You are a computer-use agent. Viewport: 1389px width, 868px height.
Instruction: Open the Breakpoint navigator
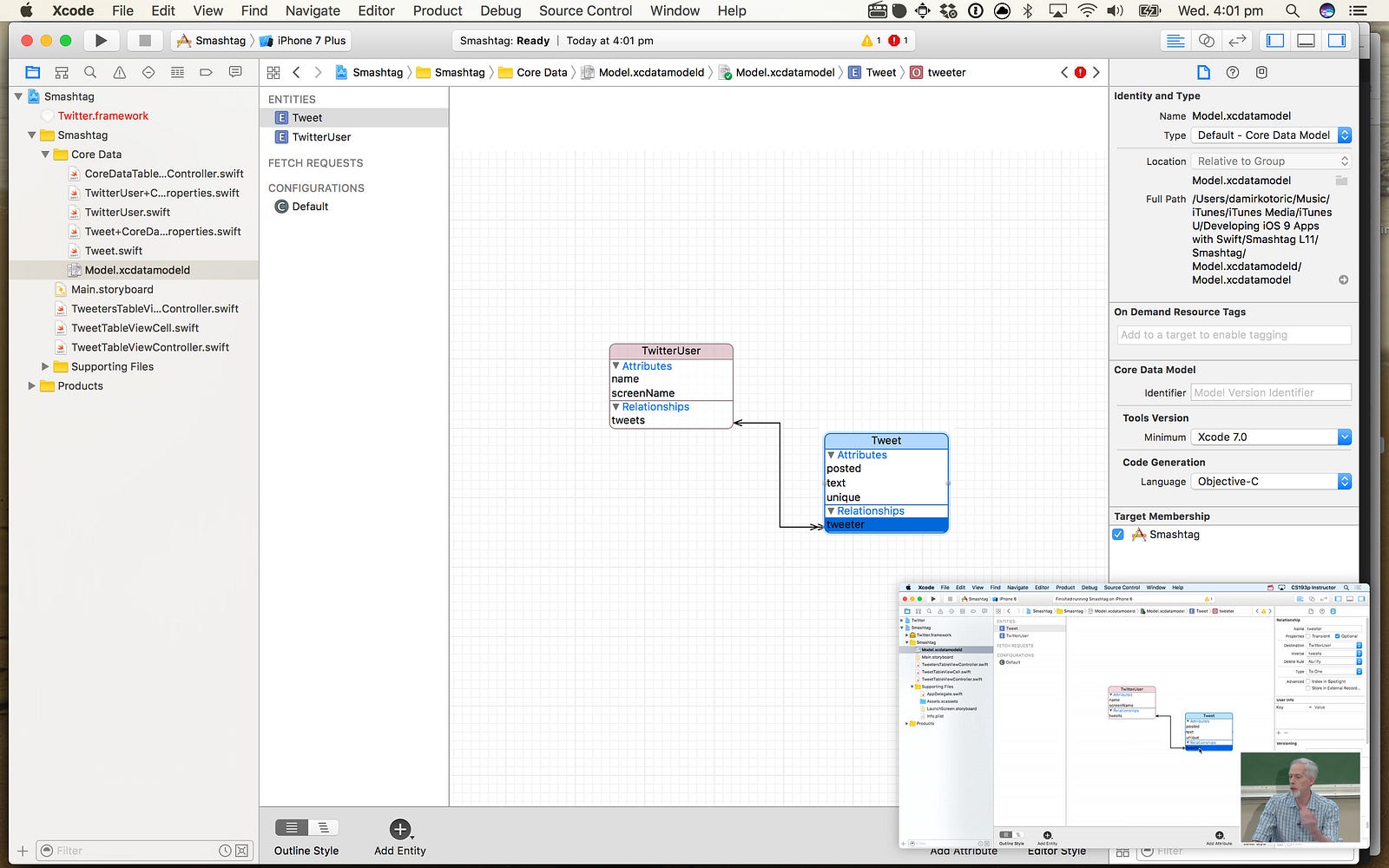[206, 72]
